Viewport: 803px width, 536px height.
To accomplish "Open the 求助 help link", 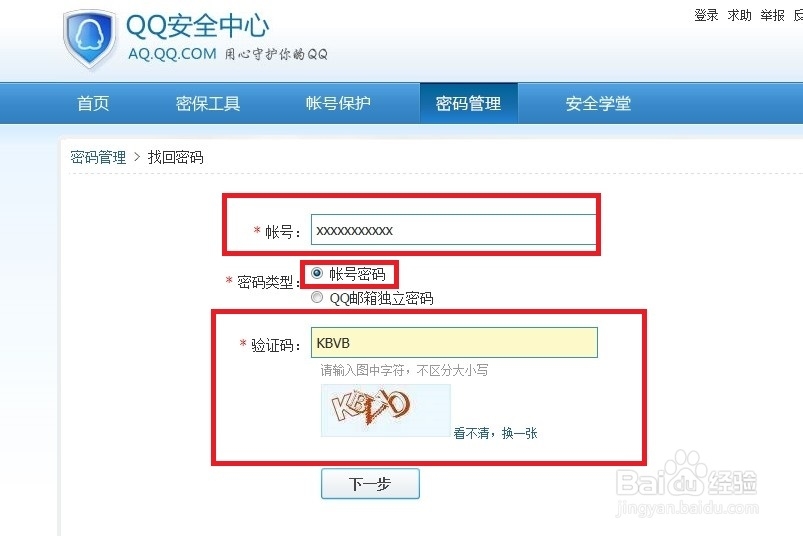I will point(739,15).
